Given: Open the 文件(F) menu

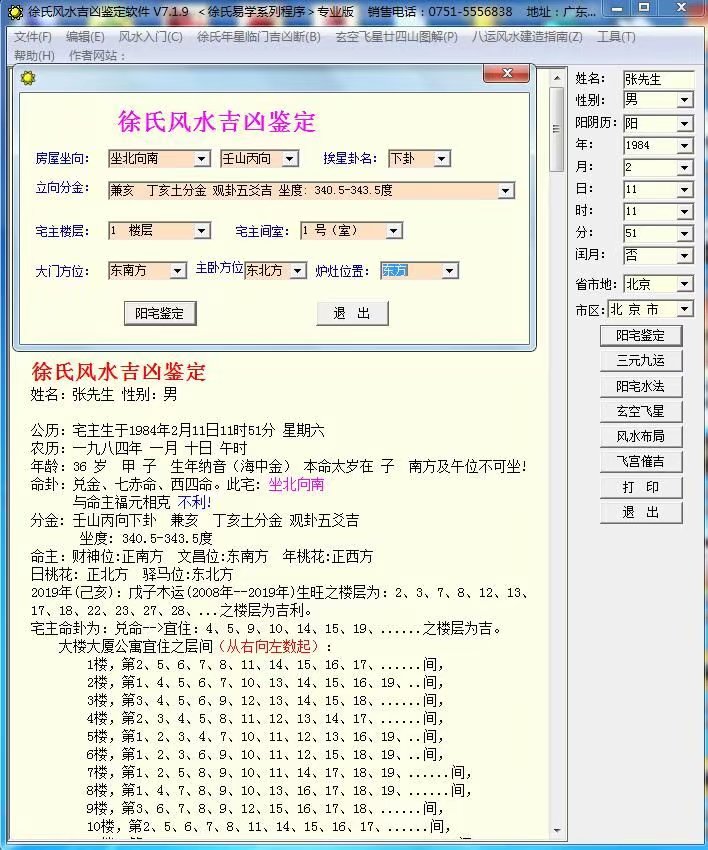Looking at the screenshot, I should coord(33,37).
